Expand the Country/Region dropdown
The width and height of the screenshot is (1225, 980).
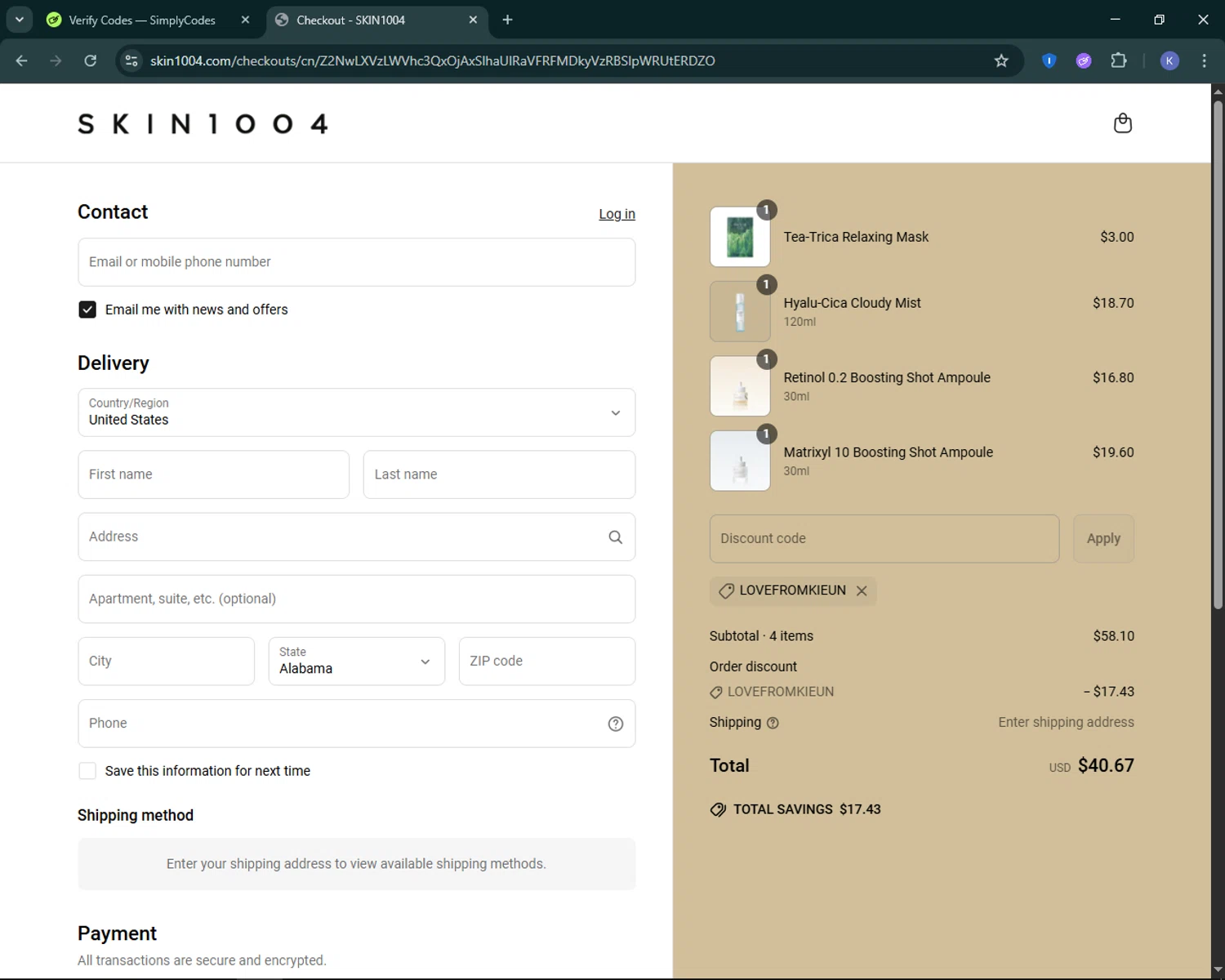pyautogui.click(x=357, y=412)
